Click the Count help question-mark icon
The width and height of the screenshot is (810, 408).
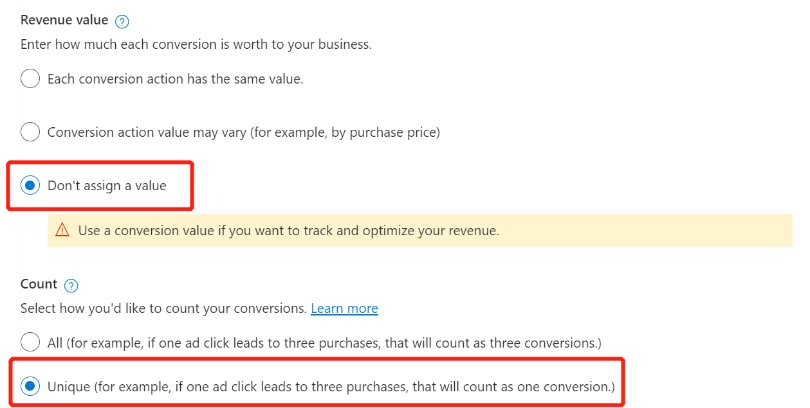(71, 286)
